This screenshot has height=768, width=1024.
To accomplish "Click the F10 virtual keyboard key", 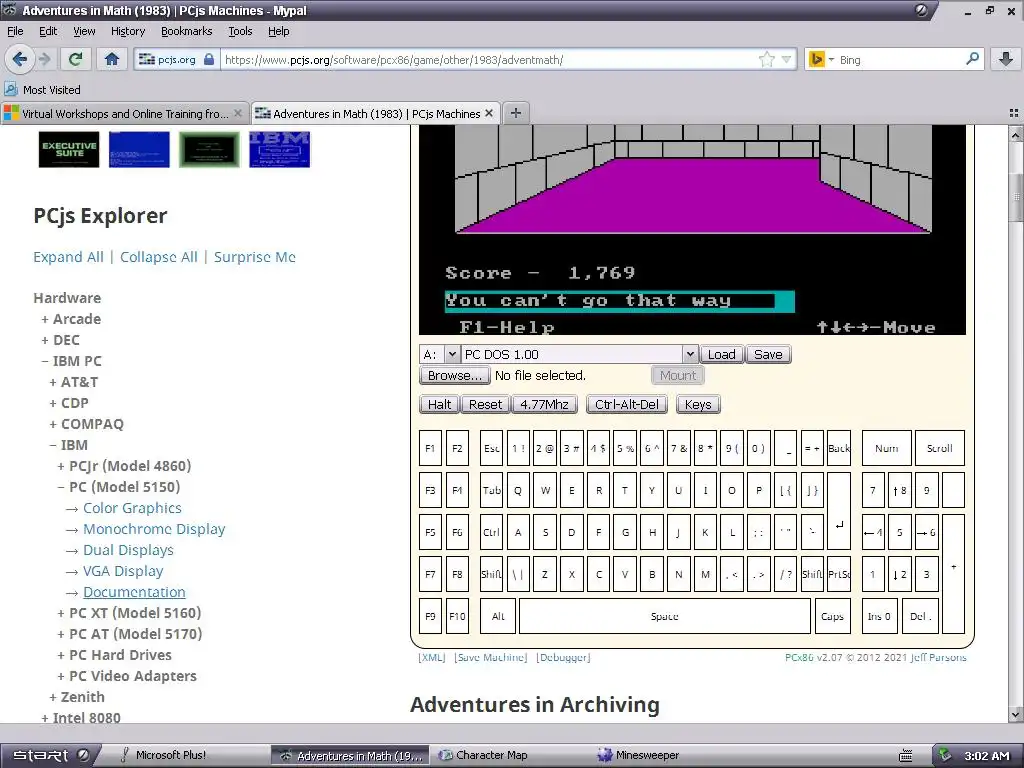I will coord(457,616).
